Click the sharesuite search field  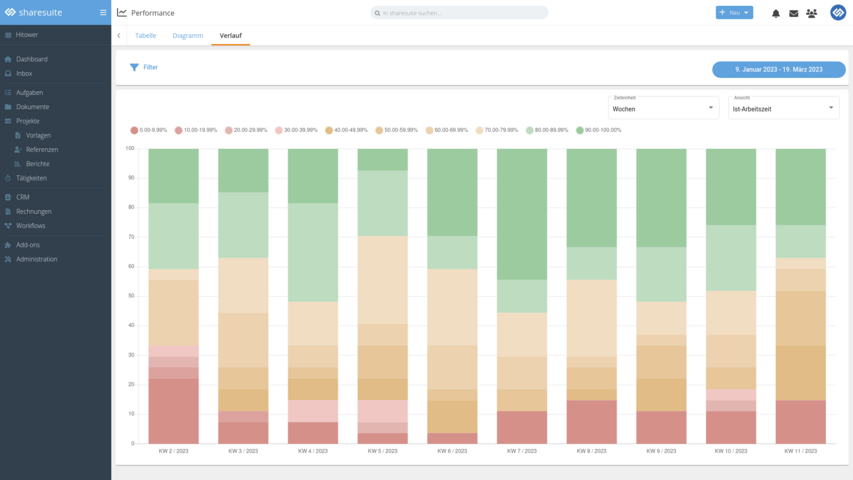[x=460, y=13]
